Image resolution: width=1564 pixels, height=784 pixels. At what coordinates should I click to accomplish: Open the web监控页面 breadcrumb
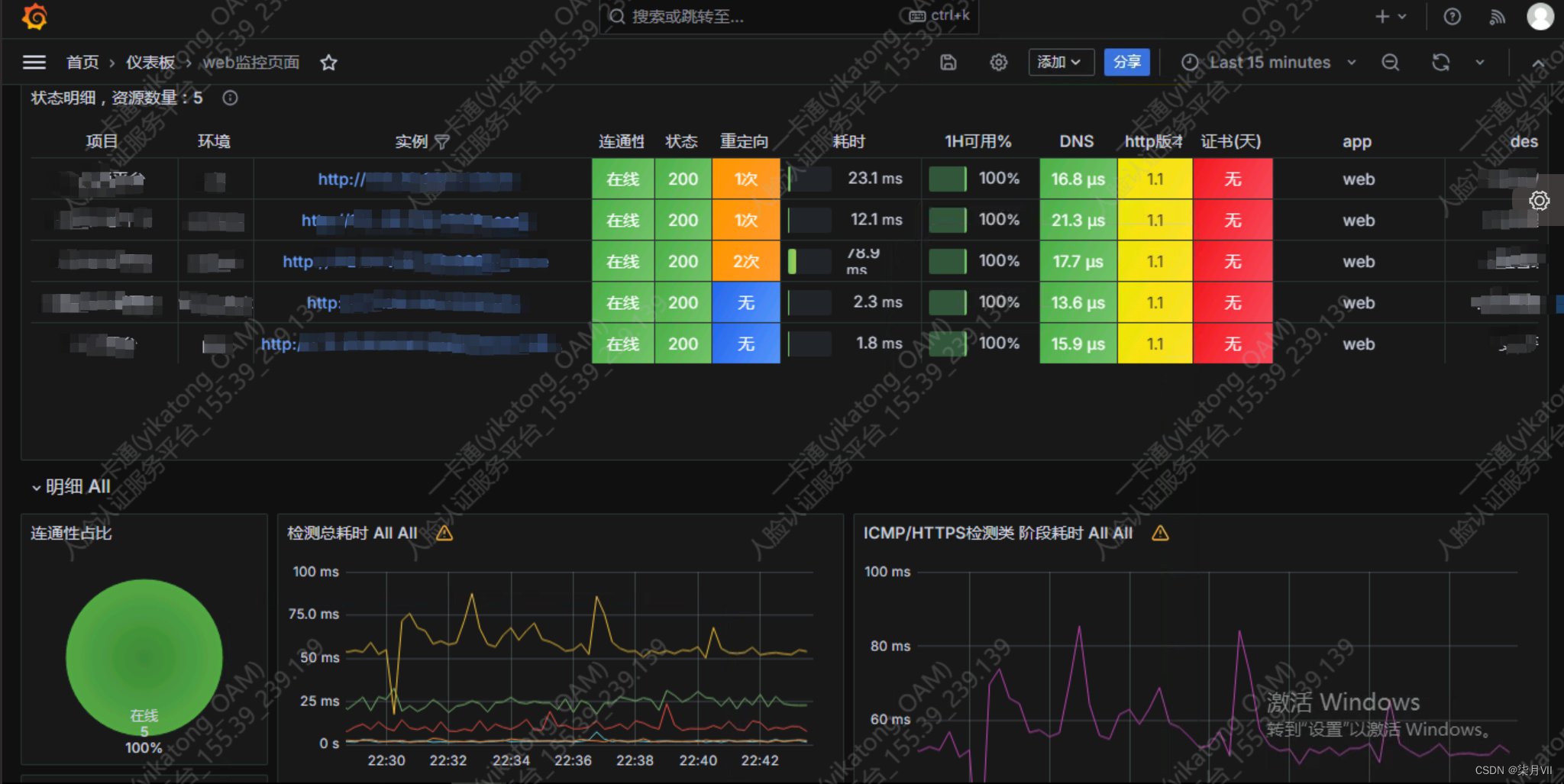click(x=250, y=63)
